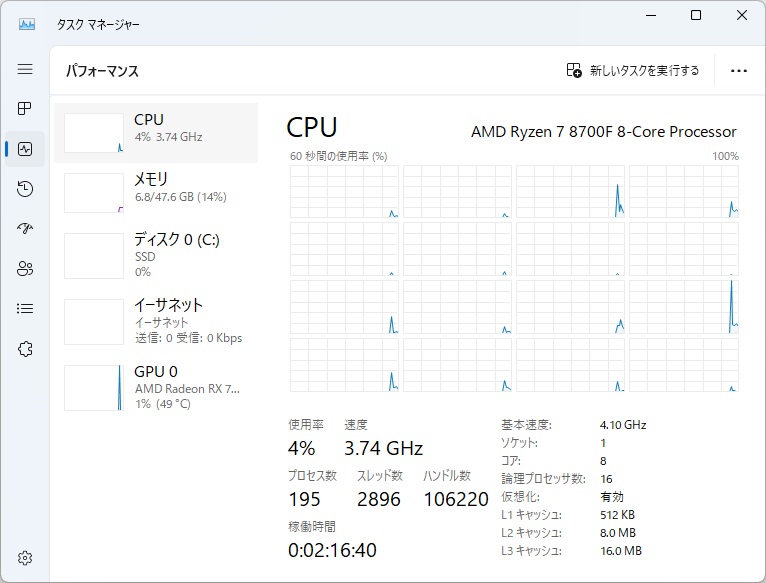This screenshot has width=766, height=583.
Task: Open the Startup apps page icon
Action: point(25,229)
